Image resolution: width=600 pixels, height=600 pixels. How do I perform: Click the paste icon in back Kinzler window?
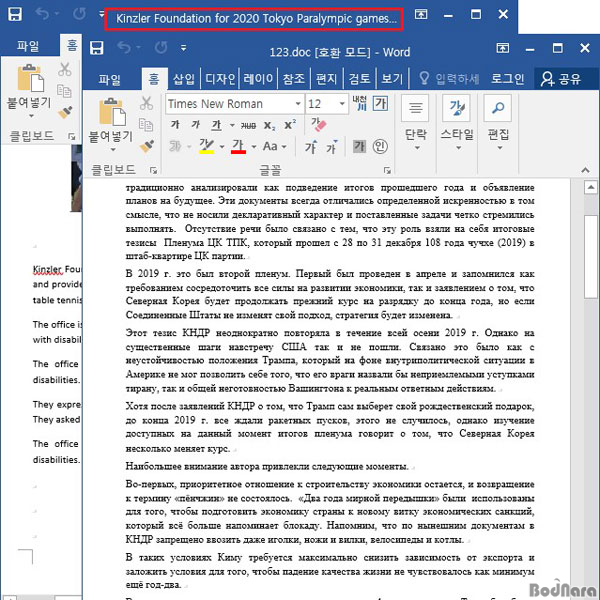31,78
